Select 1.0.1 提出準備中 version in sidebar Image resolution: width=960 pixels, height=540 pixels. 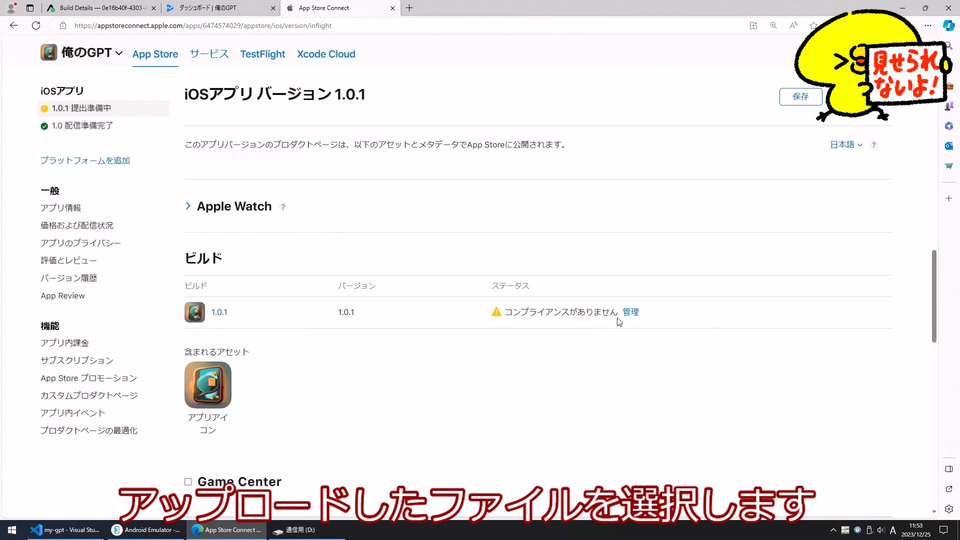(103, 108)
